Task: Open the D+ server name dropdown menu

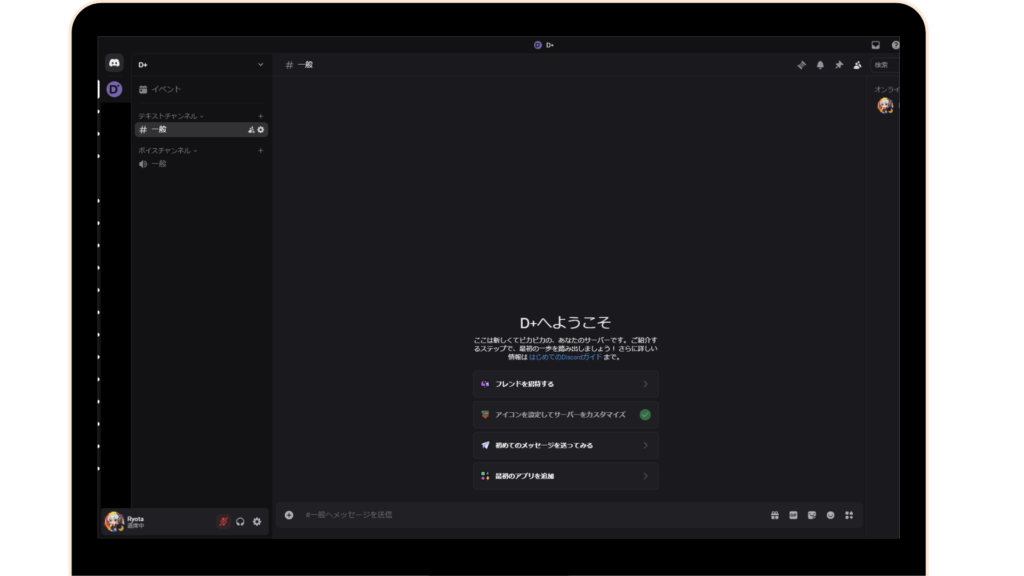Action: tap(201, 65)
